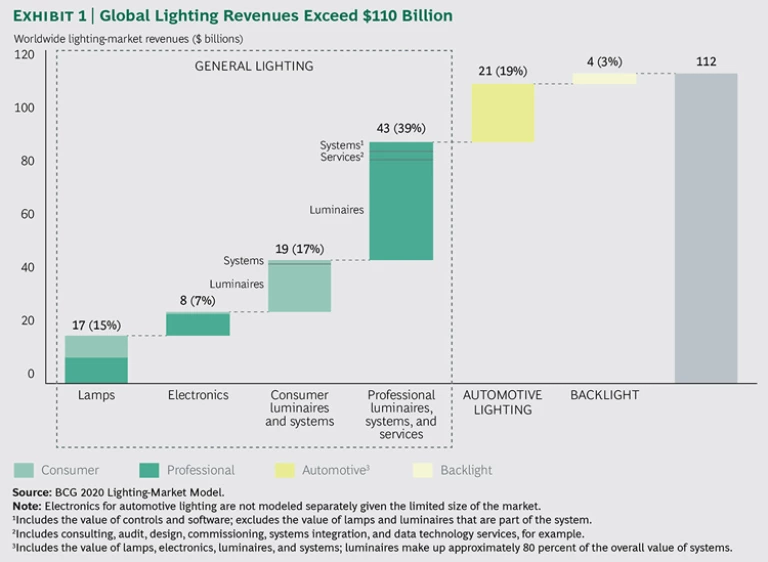
Task: Select the Electronics bar in the chart
Action: 197,324
